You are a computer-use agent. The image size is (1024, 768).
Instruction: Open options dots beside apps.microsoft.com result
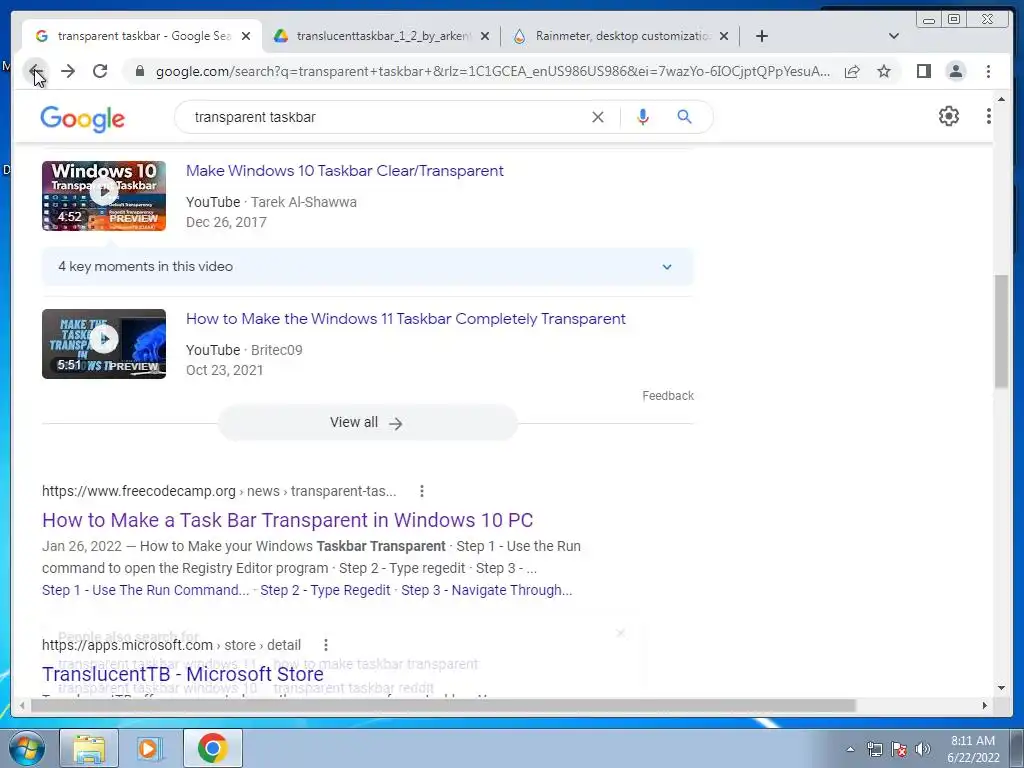(x=326, y=645)
